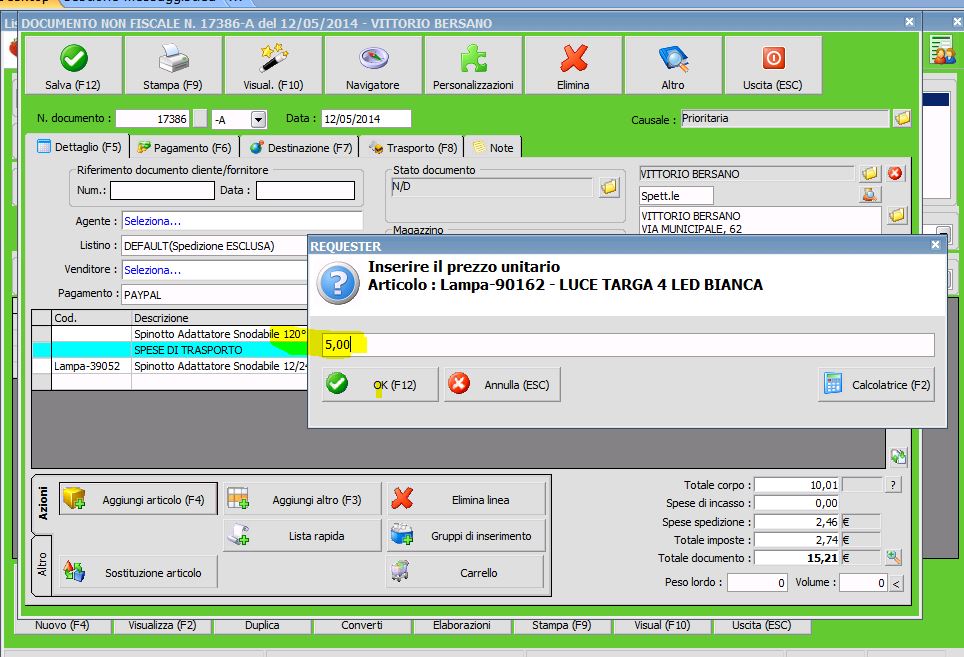Click the contact icon beside Spett.le
The image size is (964, 657).
coord(870,195)
